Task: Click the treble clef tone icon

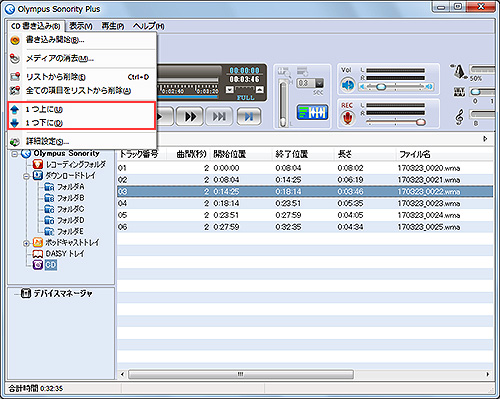Action: click(x=460, y=117)
